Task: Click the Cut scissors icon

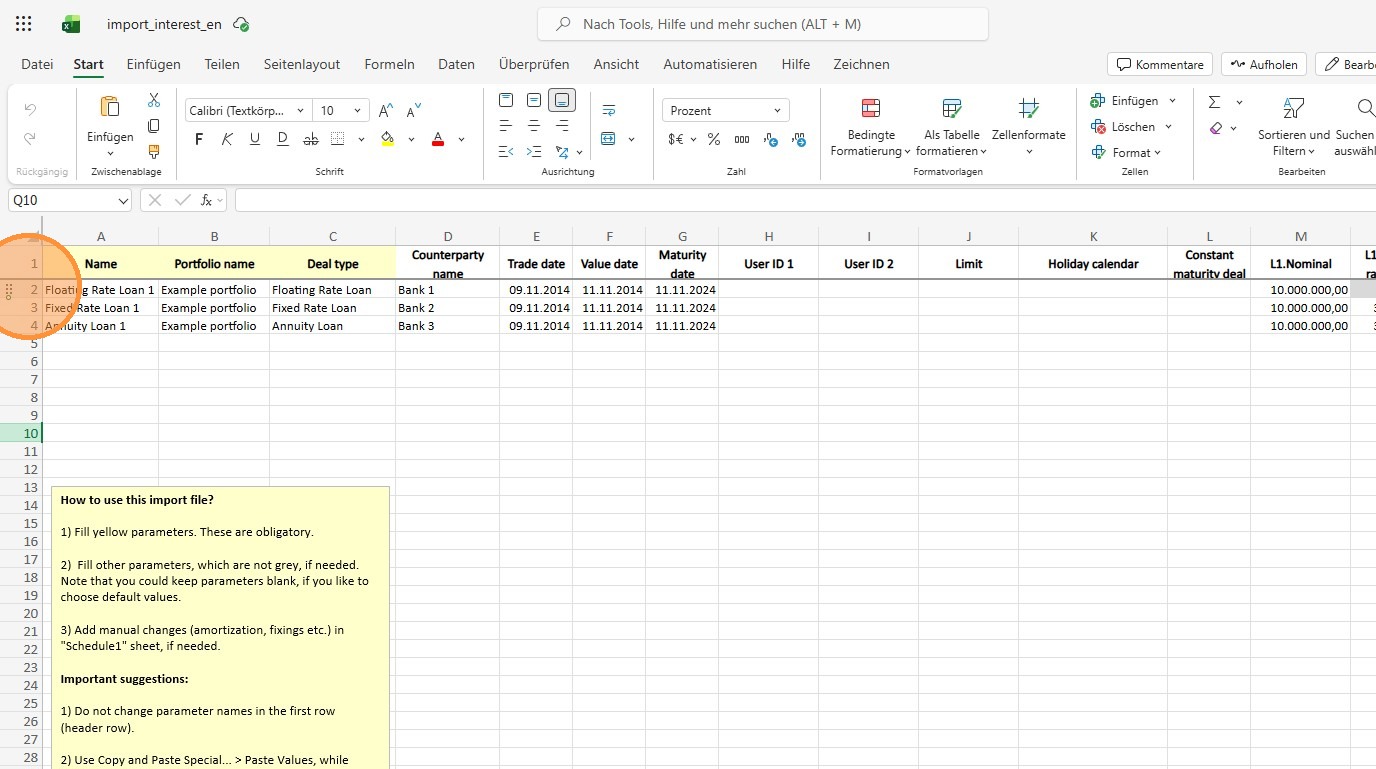Action: [x=154, y=100]
